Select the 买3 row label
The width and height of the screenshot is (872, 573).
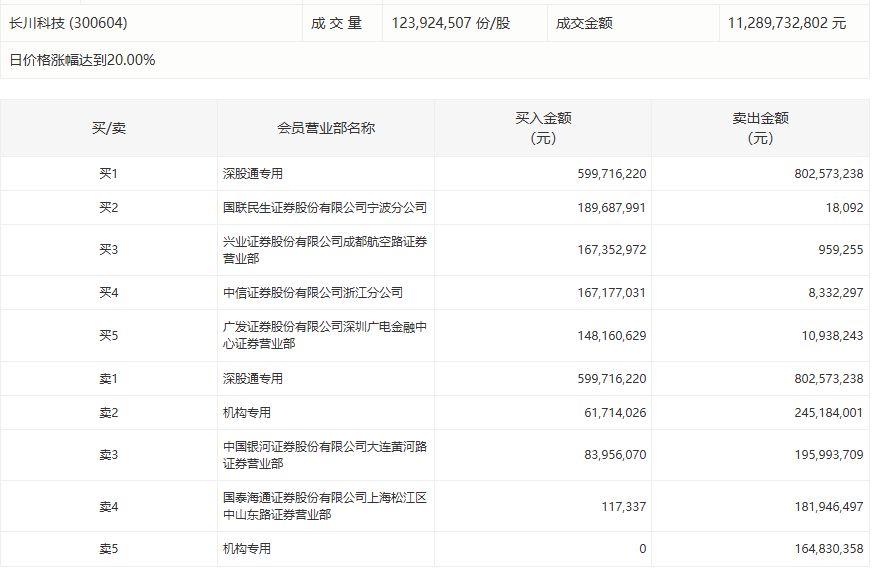pyautogui.click(x=109, y=249)
